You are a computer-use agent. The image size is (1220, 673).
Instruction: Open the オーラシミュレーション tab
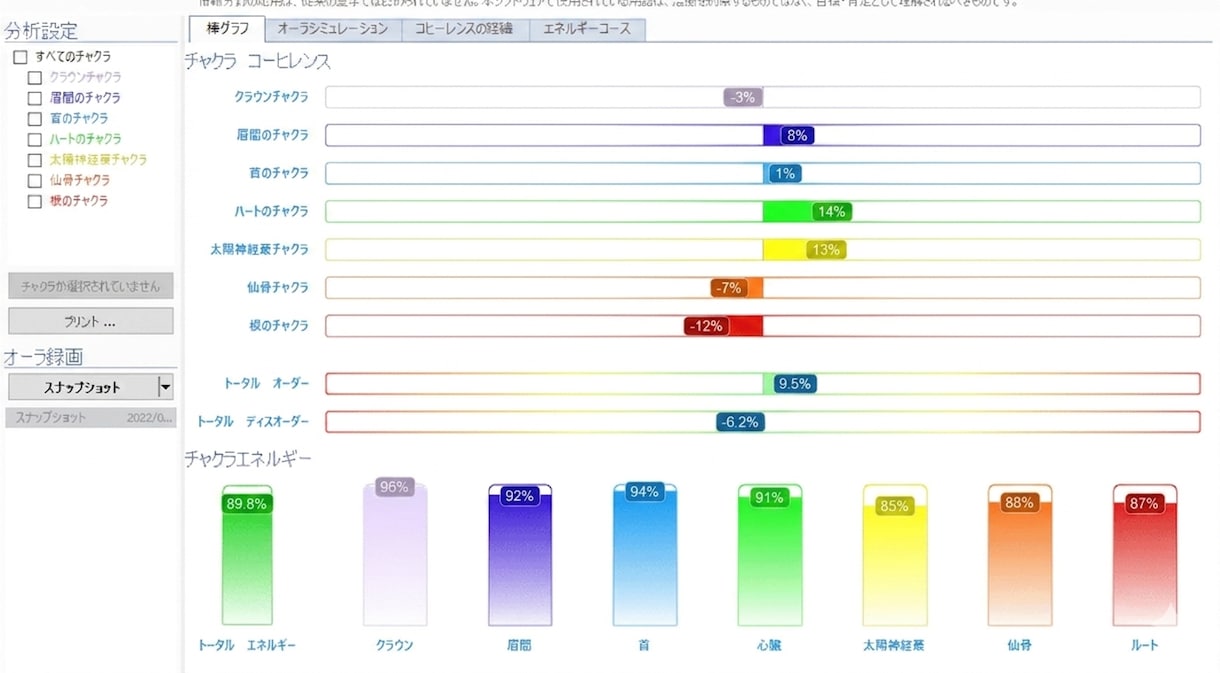[333, 30]
